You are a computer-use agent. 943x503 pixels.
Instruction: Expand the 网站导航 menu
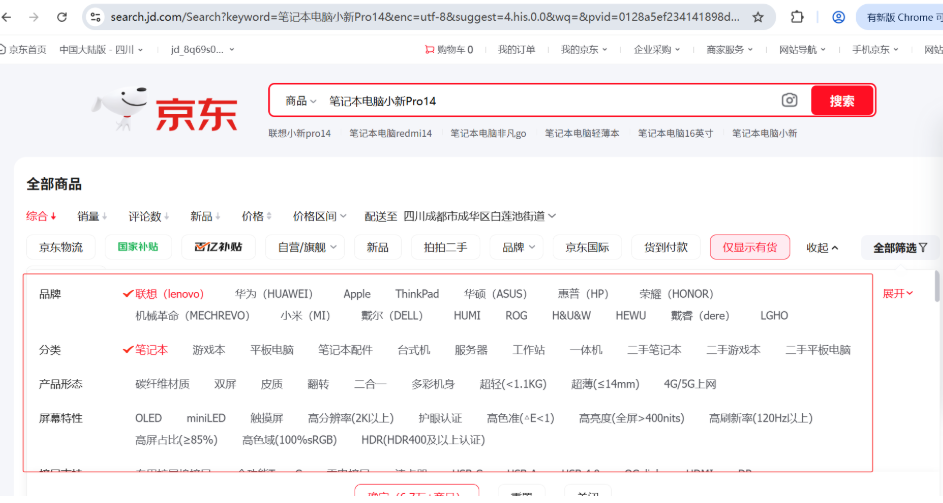click(x=802, y=49)
